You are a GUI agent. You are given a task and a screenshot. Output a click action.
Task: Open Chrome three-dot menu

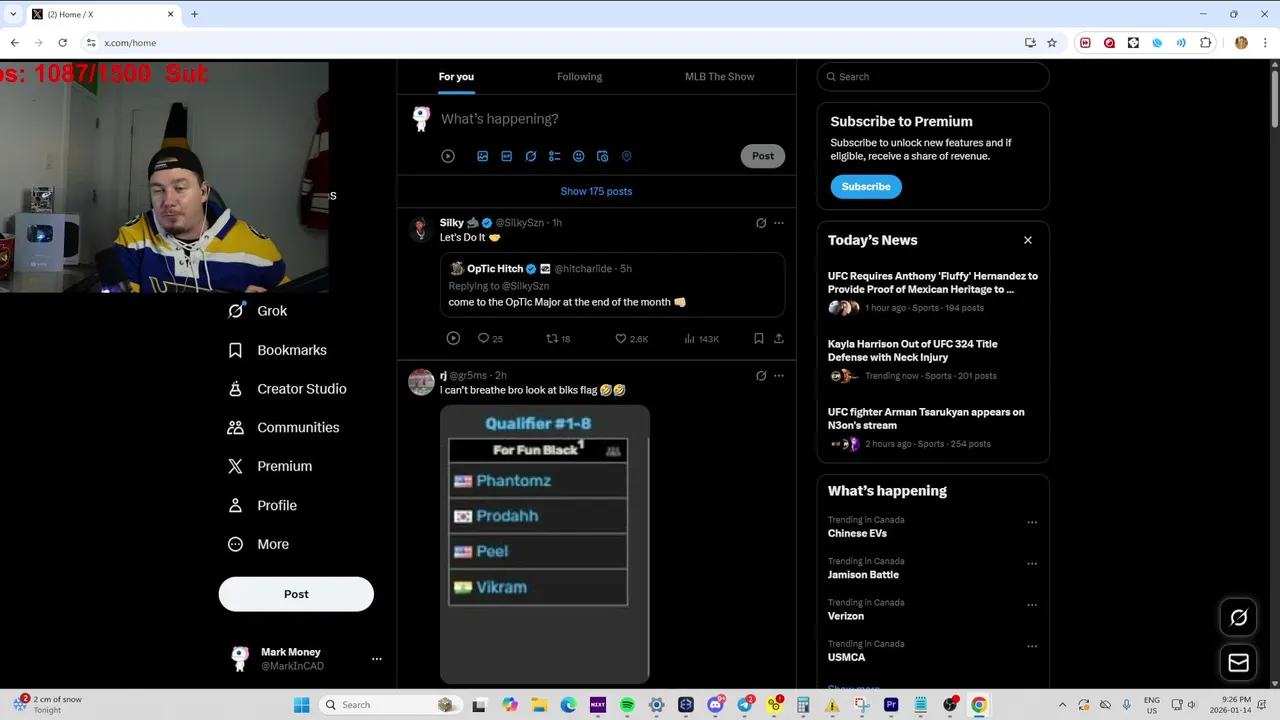coord(1266,43)
